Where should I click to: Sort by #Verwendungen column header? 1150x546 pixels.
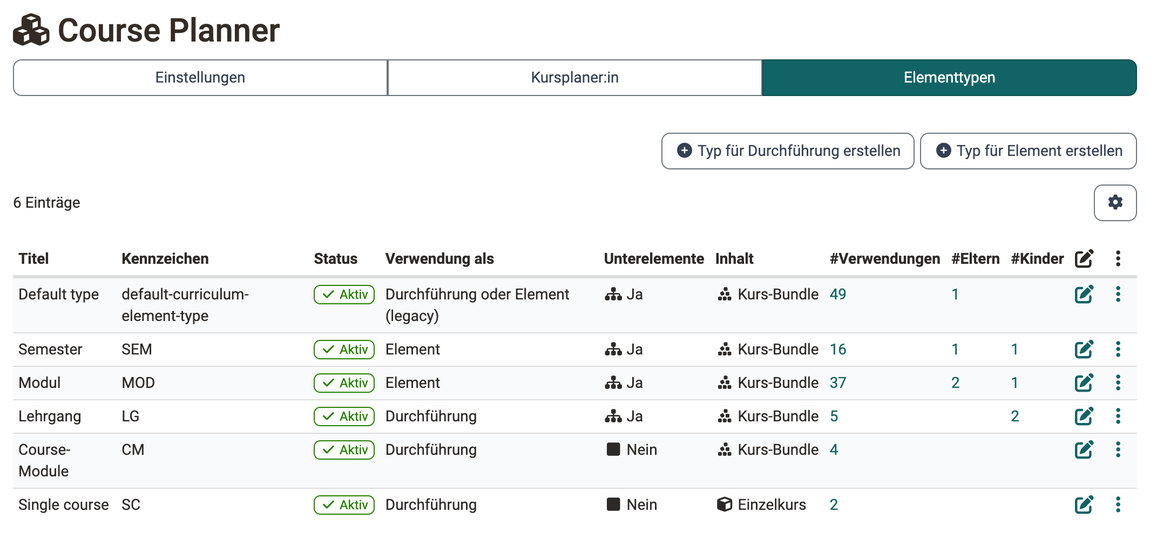[x=885, y=258]
